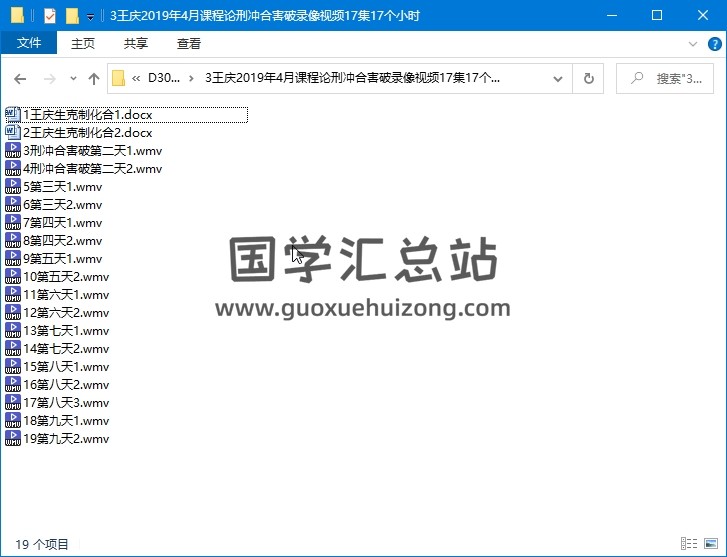Click the search box field
Image resolution: width=727 pixels, height=557 pixels.
(x=664, y=78)
